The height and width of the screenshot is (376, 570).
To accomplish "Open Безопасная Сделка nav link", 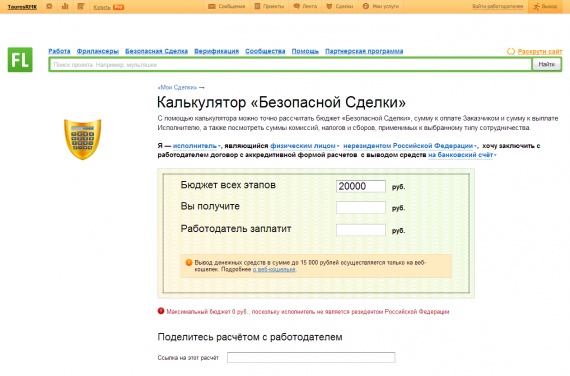I will pos(156,51).
